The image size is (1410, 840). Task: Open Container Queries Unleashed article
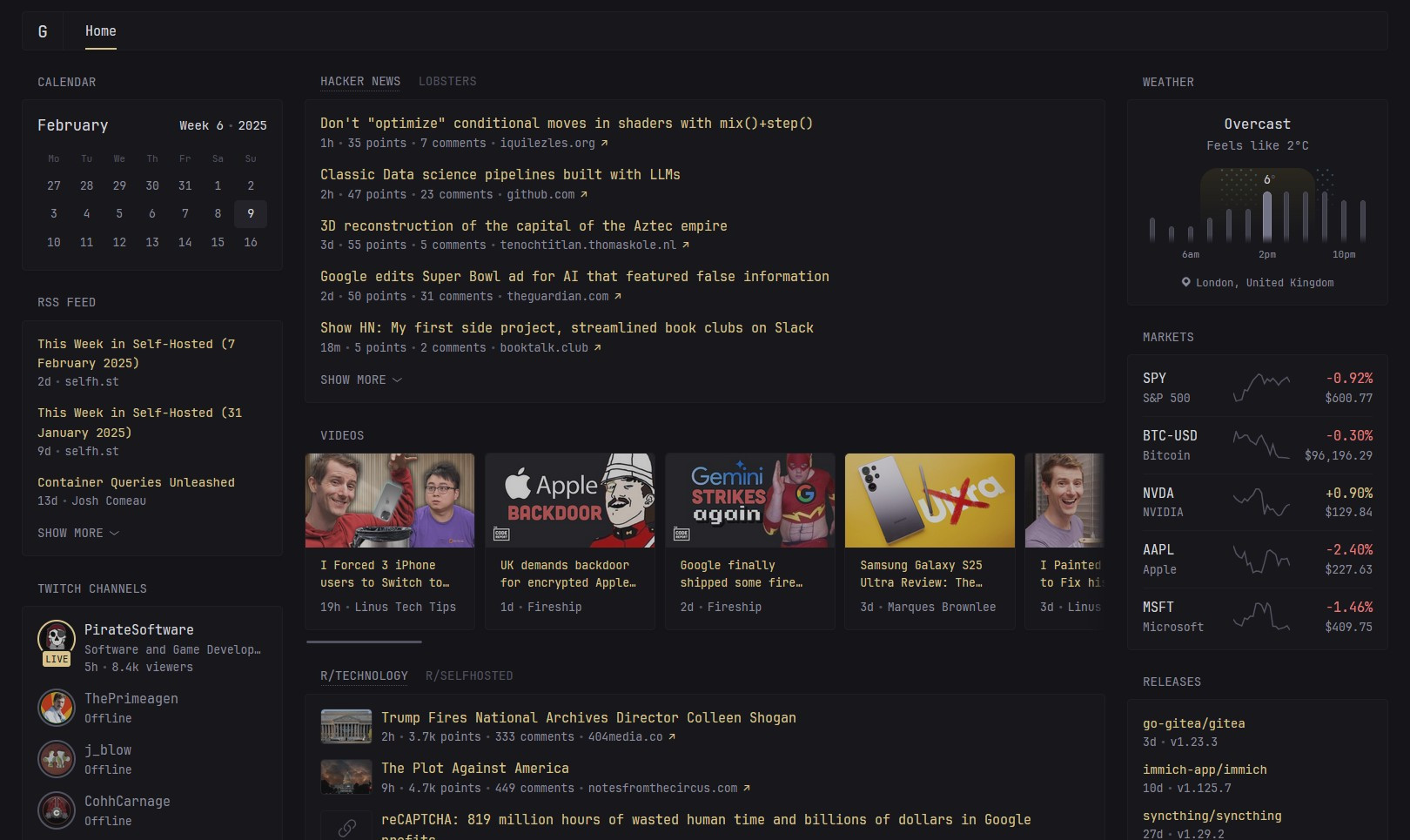point(136,482)
